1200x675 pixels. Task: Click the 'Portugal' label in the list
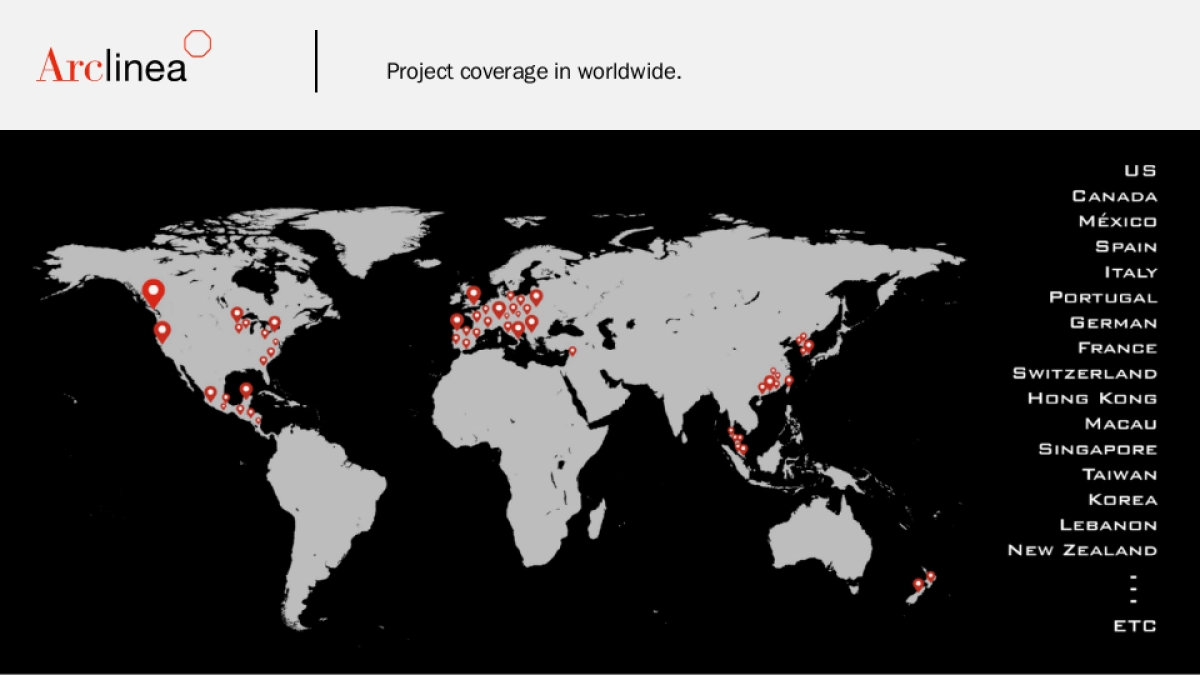coord(1103,297)
